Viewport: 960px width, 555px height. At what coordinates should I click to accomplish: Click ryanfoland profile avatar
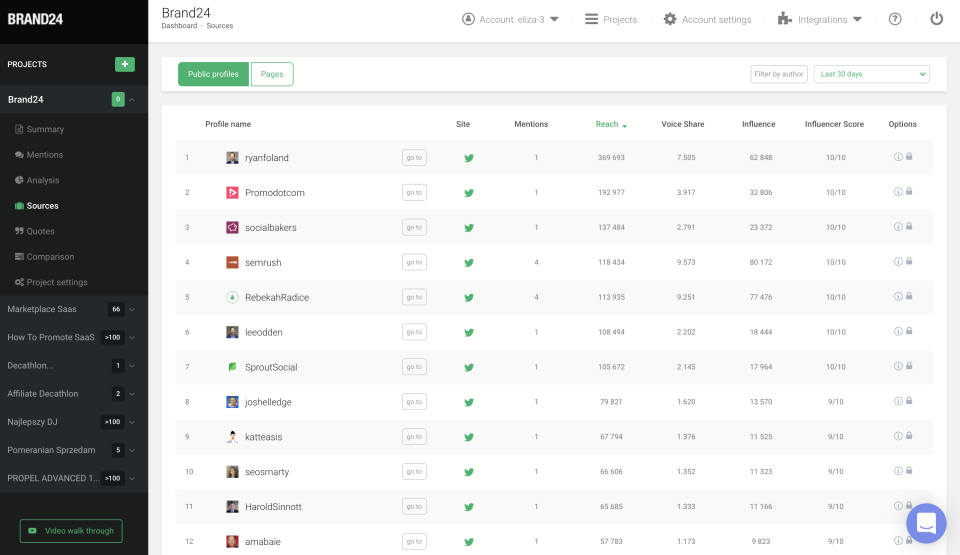click(x=232, y=158)
